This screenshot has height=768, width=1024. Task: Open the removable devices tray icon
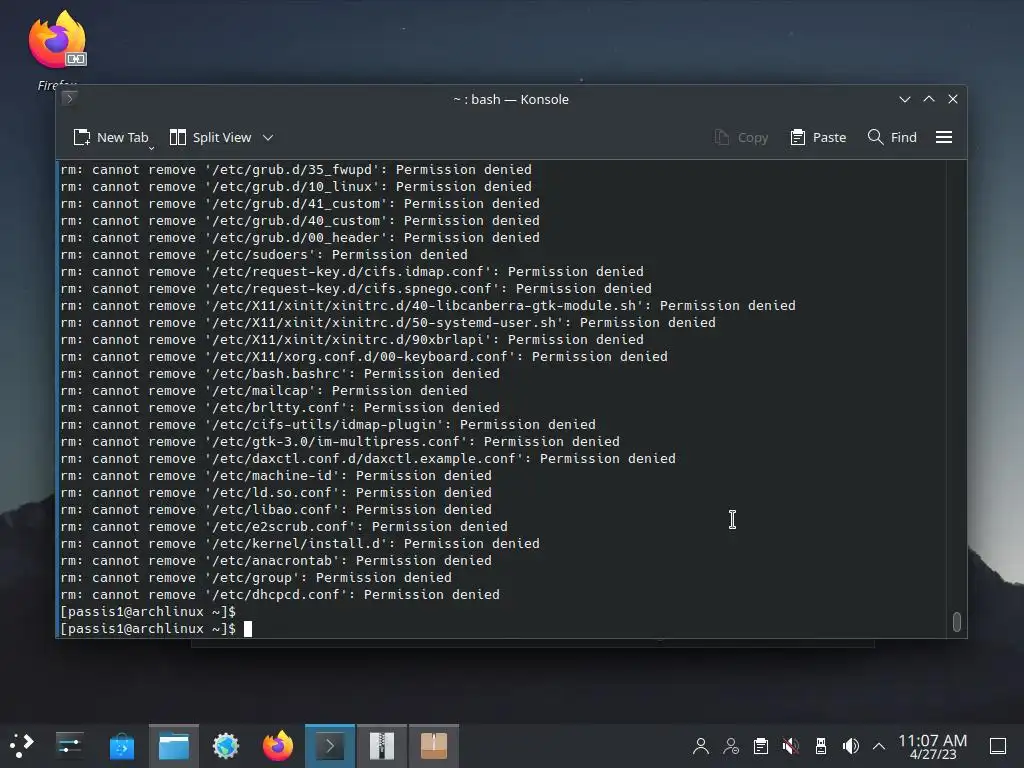[821, 746]
